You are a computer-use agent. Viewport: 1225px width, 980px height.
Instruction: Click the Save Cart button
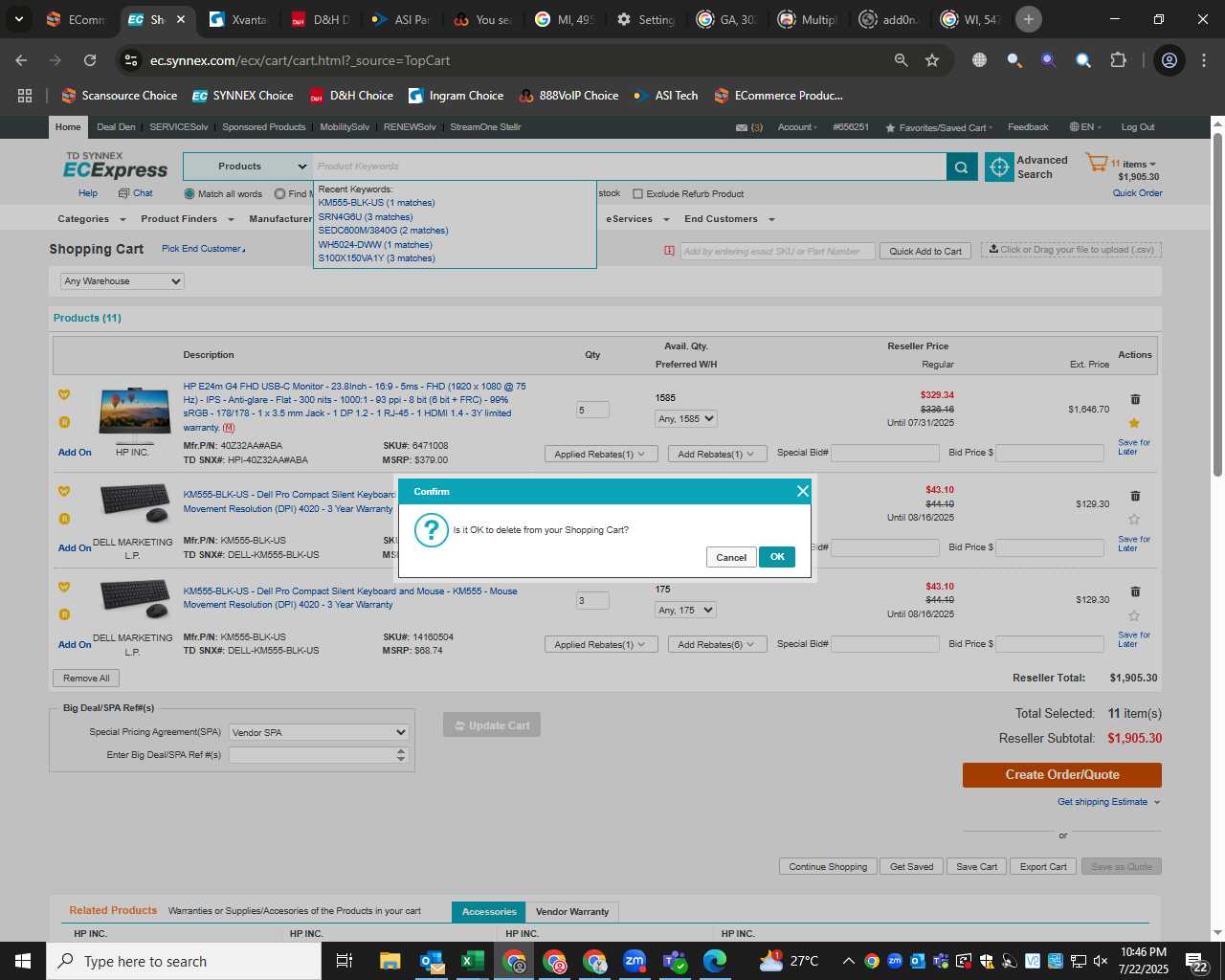(976, 867)
